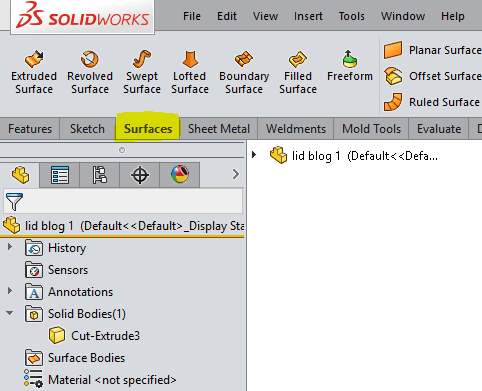Choose the Offset Surface tool
Viewport: 482px width, 391px height.
(x=432, y=76)
